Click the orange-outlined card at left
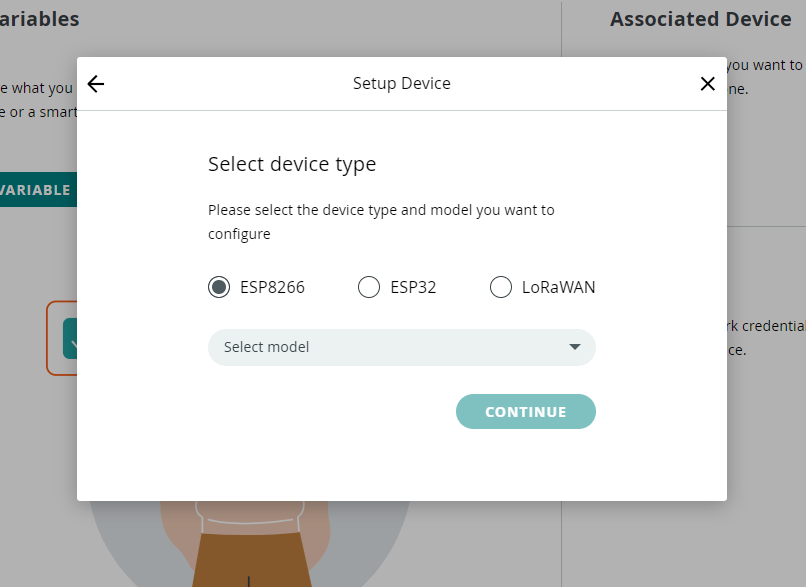806x587 pixels. tap(60, 338)
